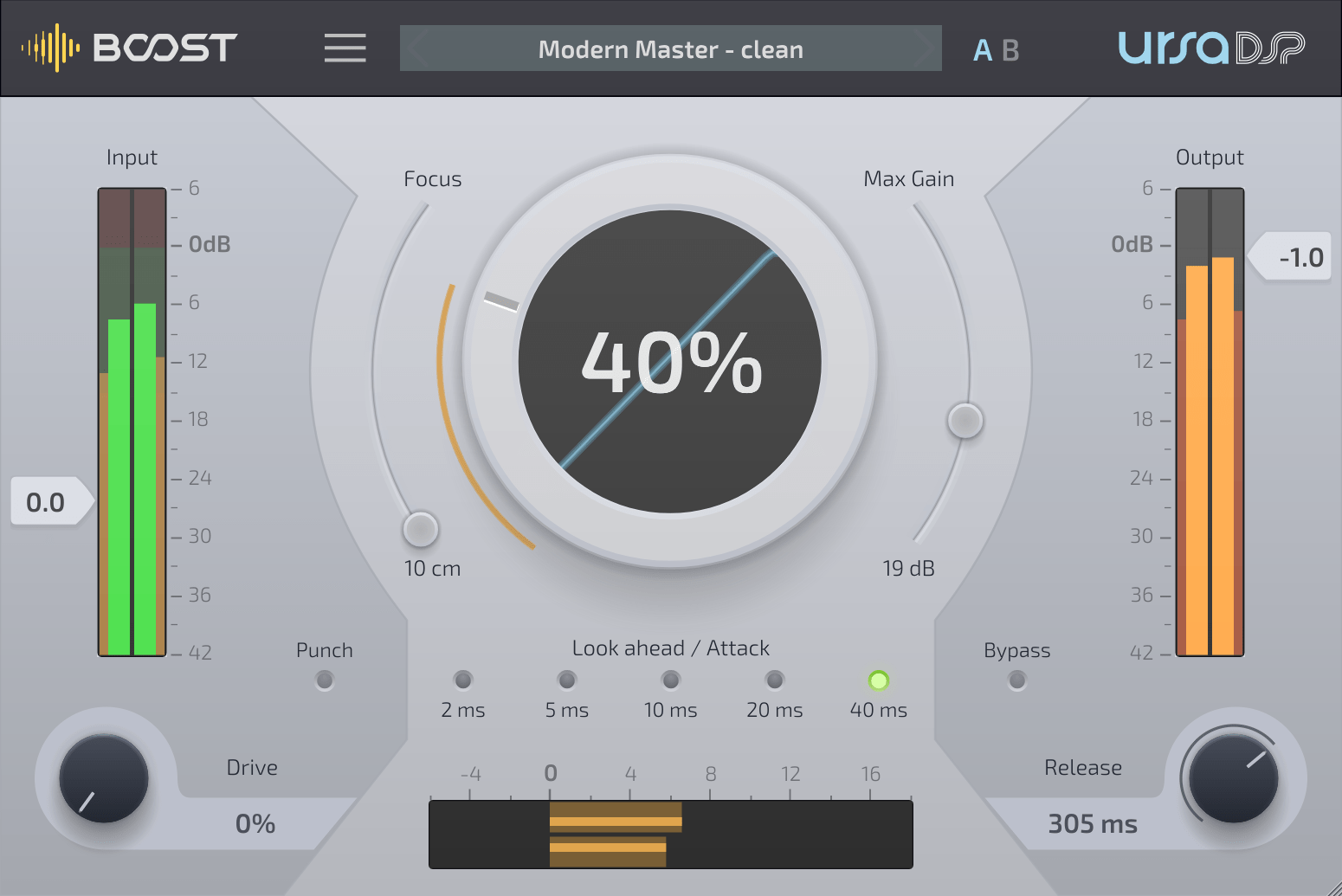Click the output ceiling -1.0 marker

[1289, 256]
